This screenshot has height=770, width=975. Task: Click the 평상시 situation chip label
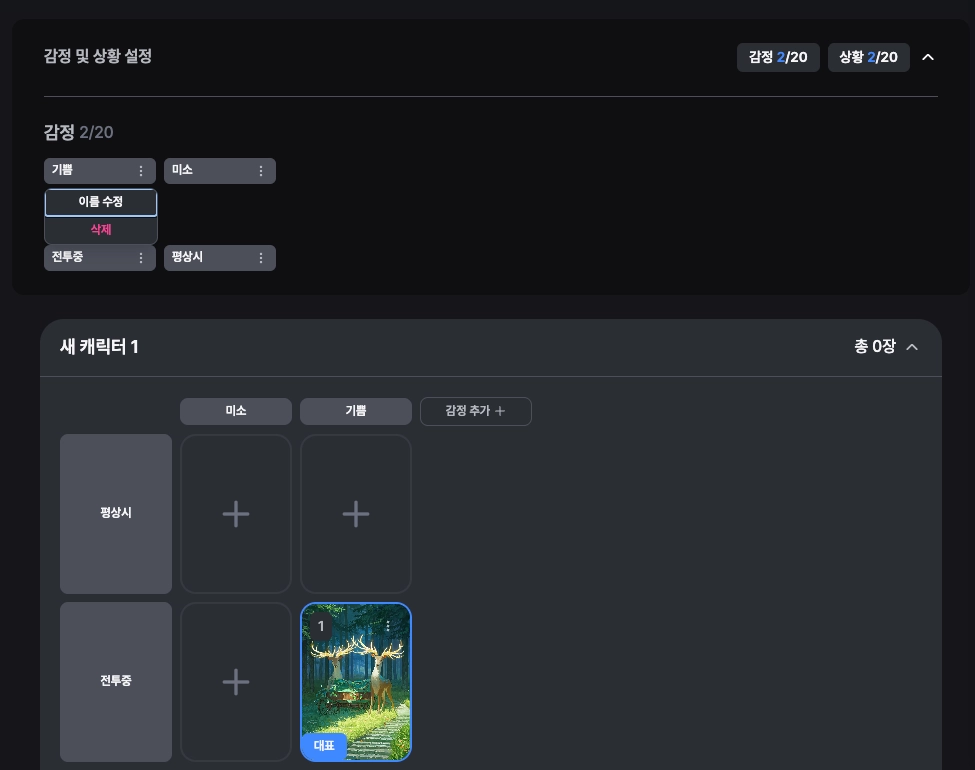(187, 257)
